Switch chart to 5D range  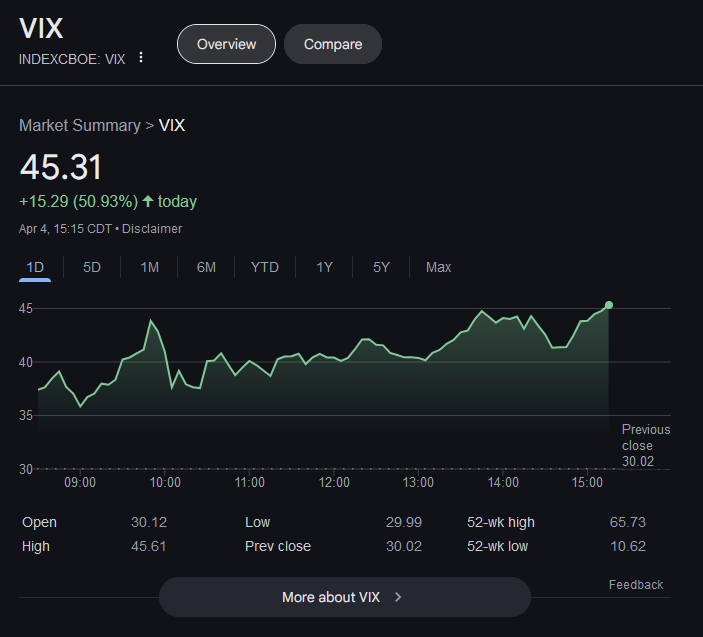pyautogui.click(x=92, y=268)
